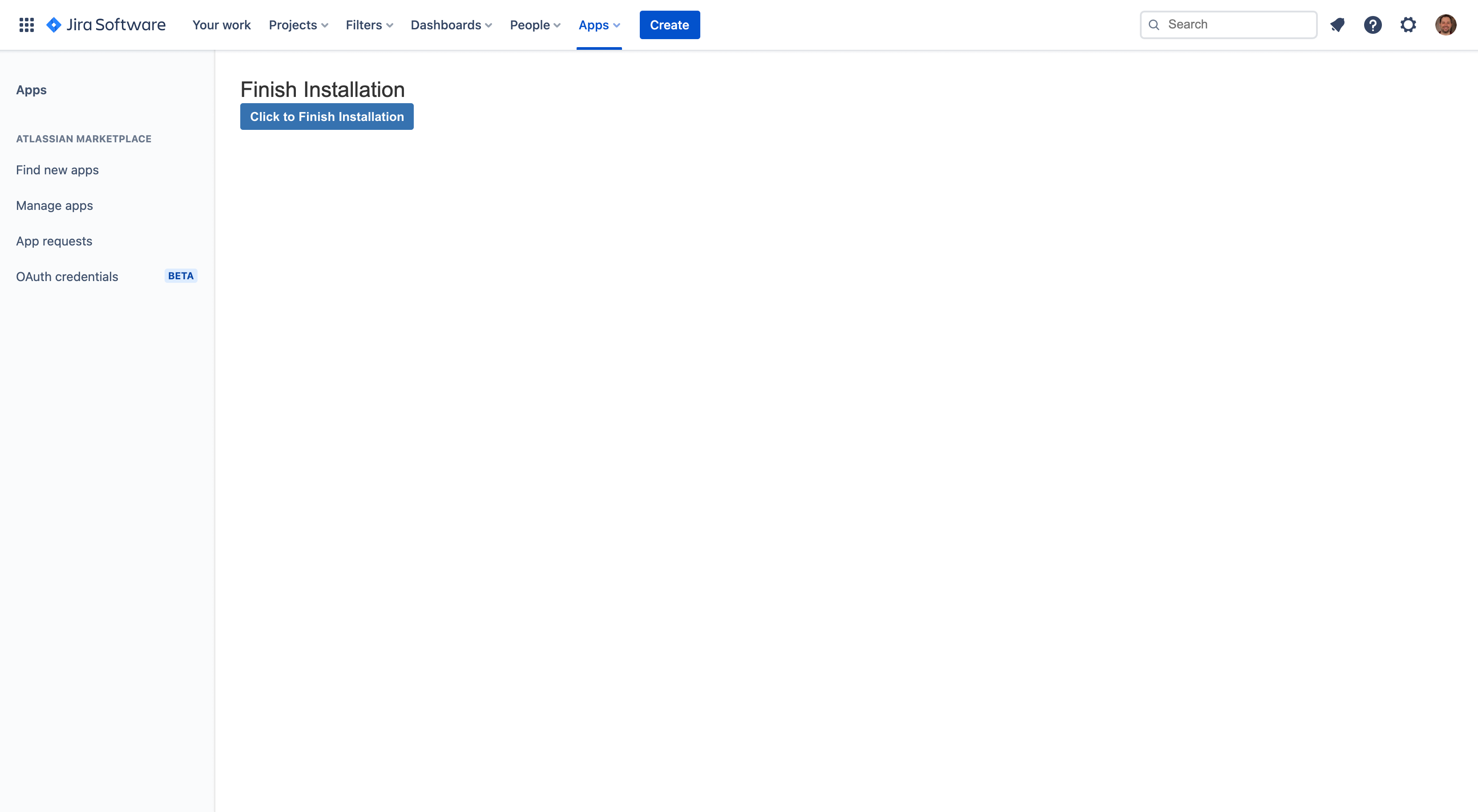The height and width of the screenshot is (812, 1478).
Task: Open the Help icon
Action: pos(1373,24)
